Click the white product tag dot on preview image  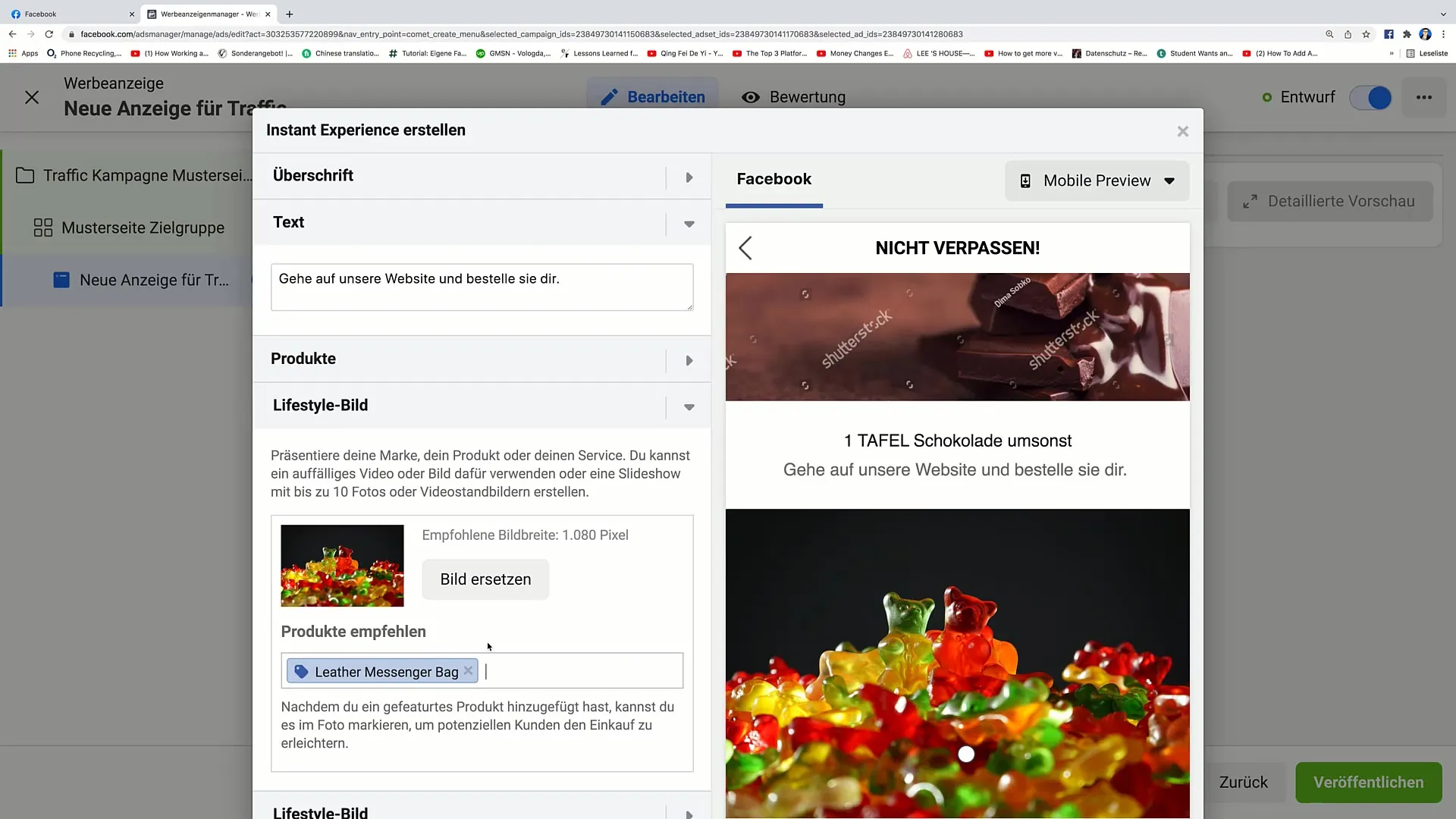(x=966, y=754)
